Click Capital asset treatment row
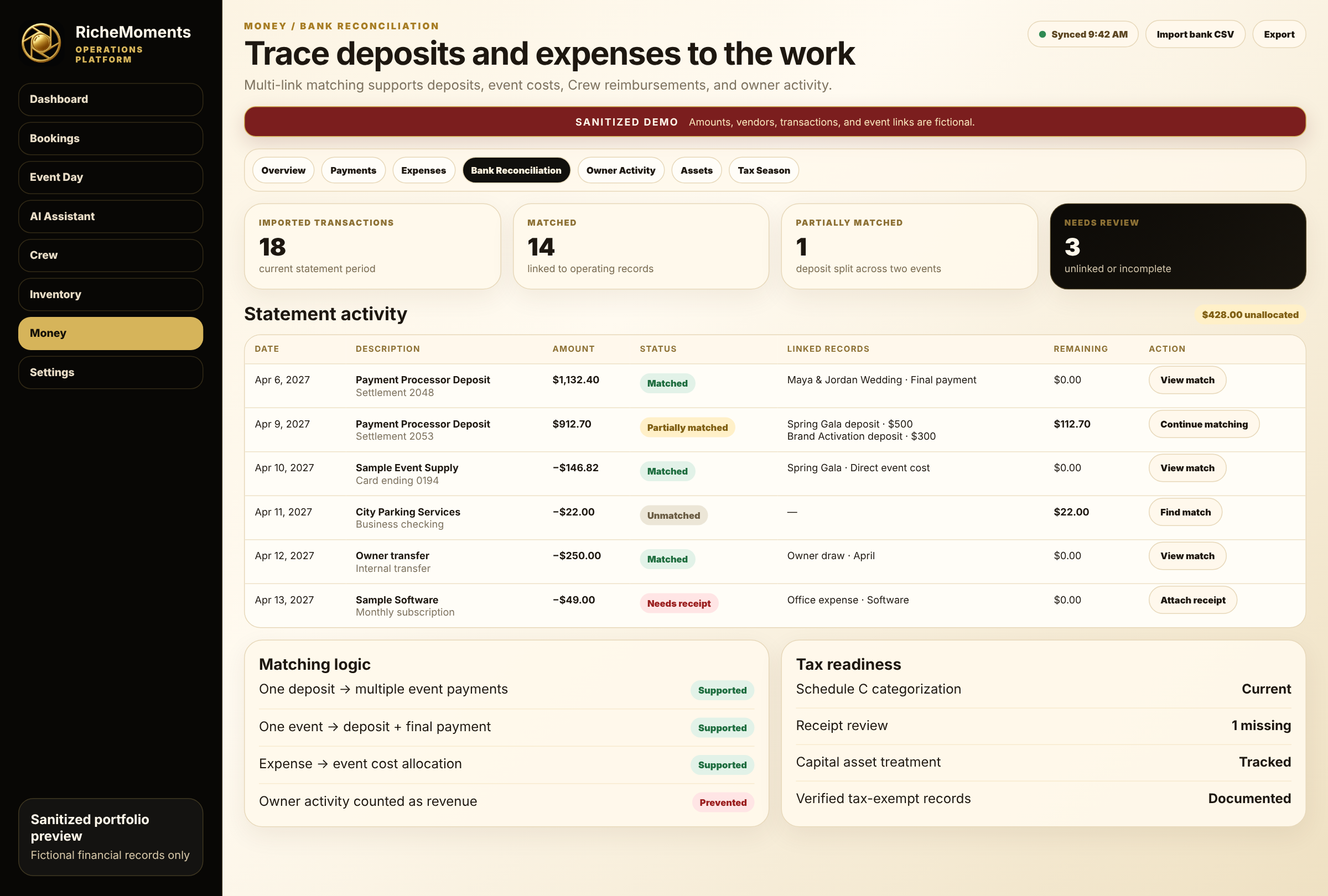 (1043, 762)
